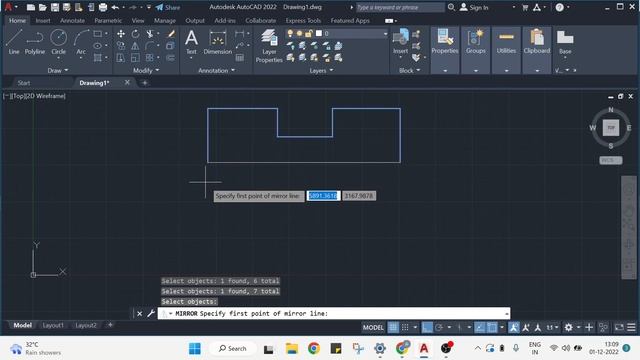The height and width of the screenshot is (360, 640).
Task: Click the Undo arrow
Action: pyautogui.click(x=115, y=7)
